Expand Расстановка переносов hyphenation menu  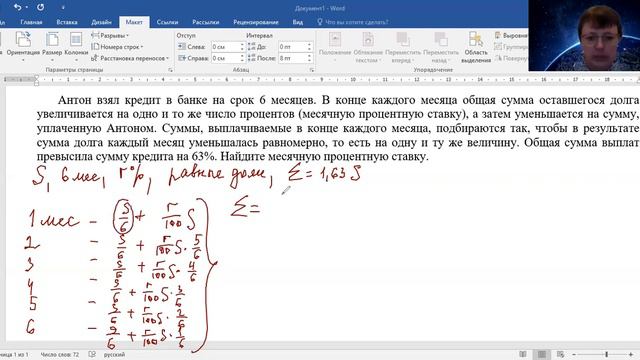130,58
